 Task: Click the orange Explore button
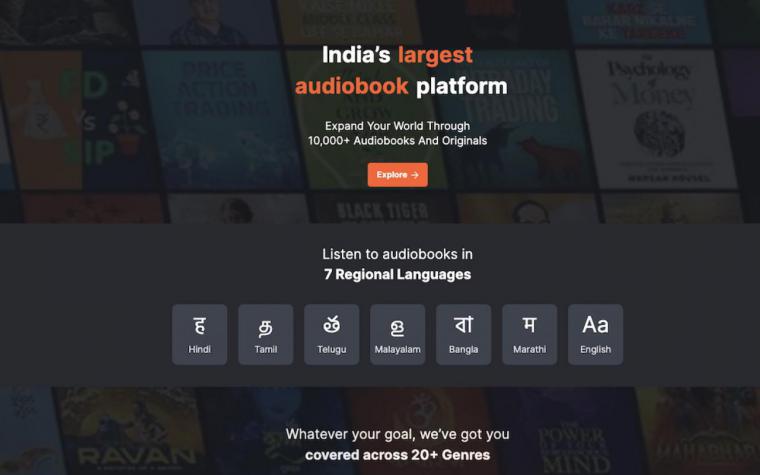[x=397, y=174]
